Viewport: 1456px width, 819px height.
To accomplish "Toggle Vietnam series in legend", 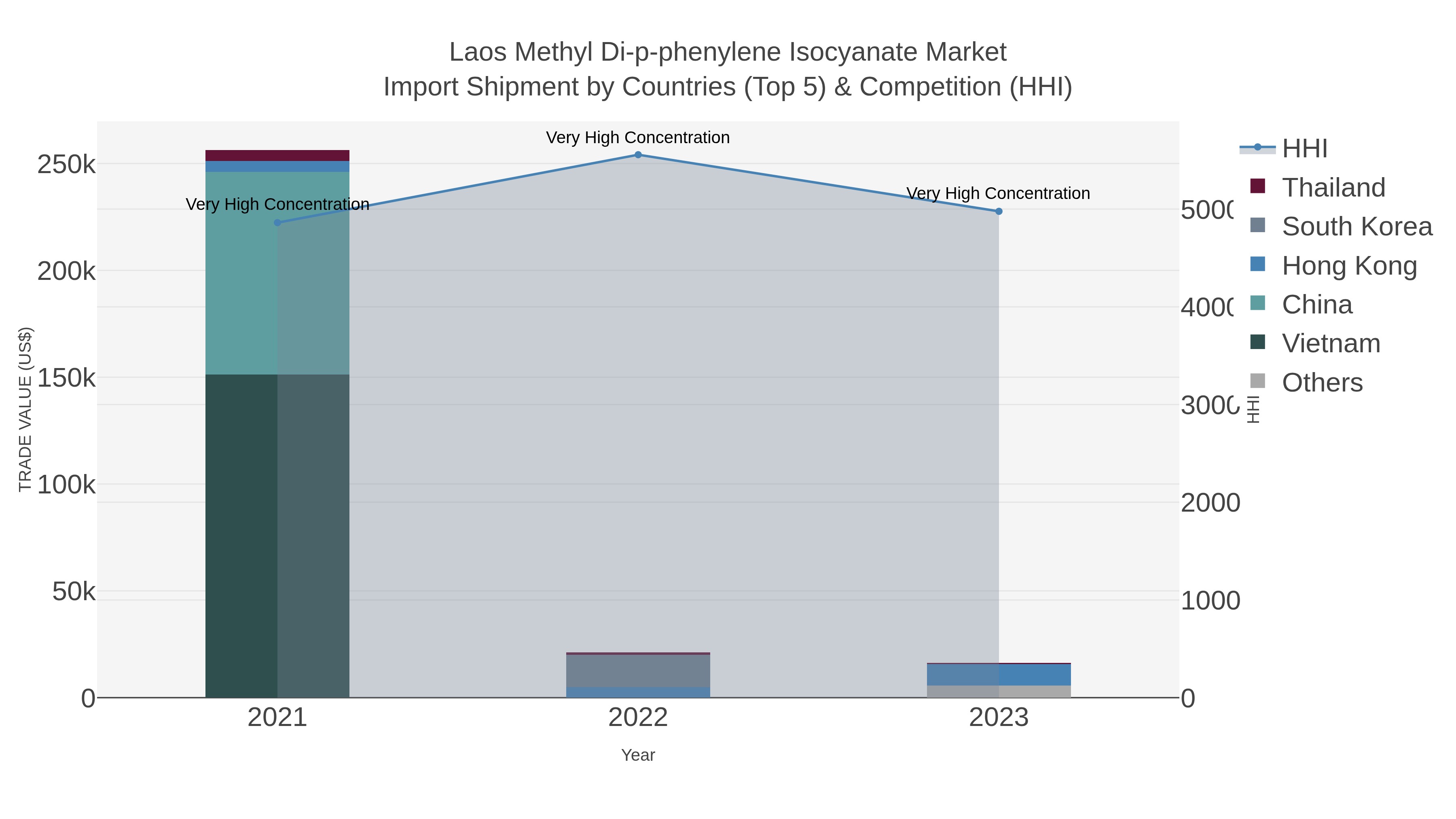I will (1315, 344).
